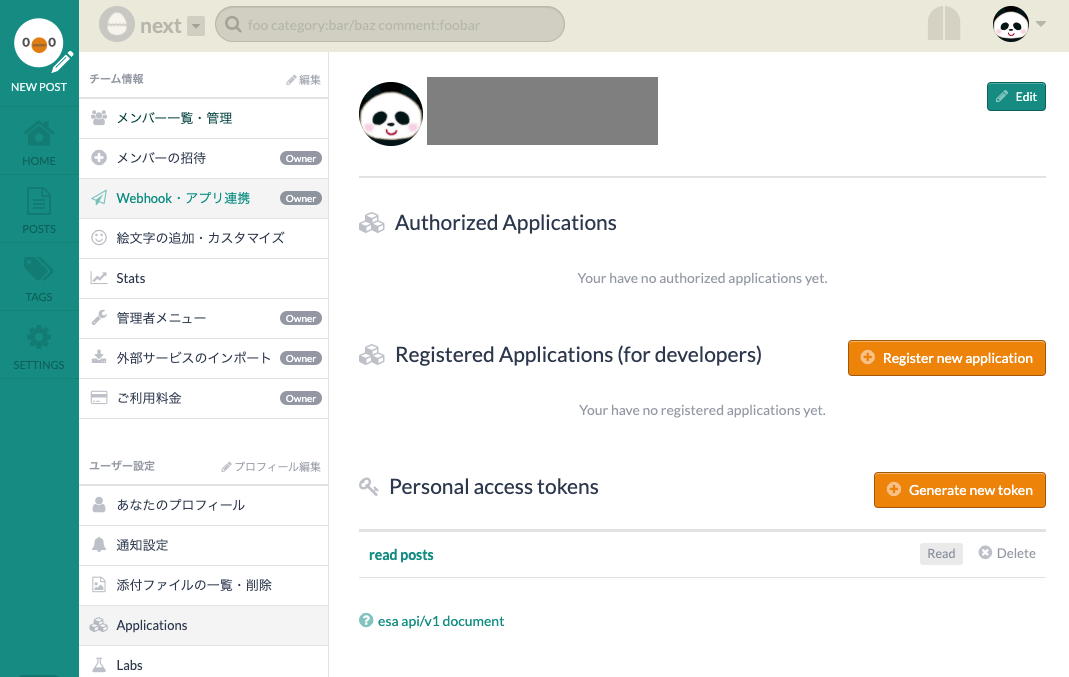The width and height of the screenshot is (1069, 677).
Task: Click the gate icon in the top bar
Action: coord(943,25)
